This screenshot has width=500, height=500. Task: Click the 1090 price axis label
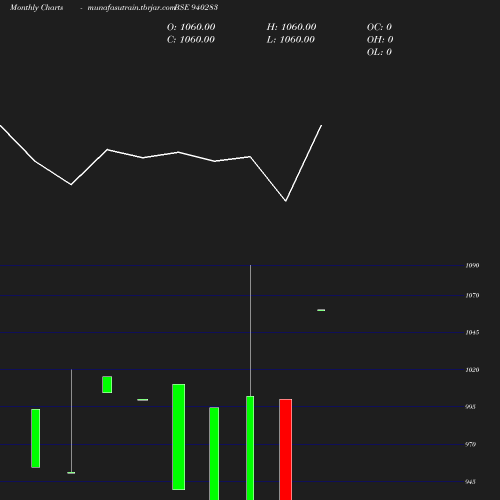pos(472,265)
